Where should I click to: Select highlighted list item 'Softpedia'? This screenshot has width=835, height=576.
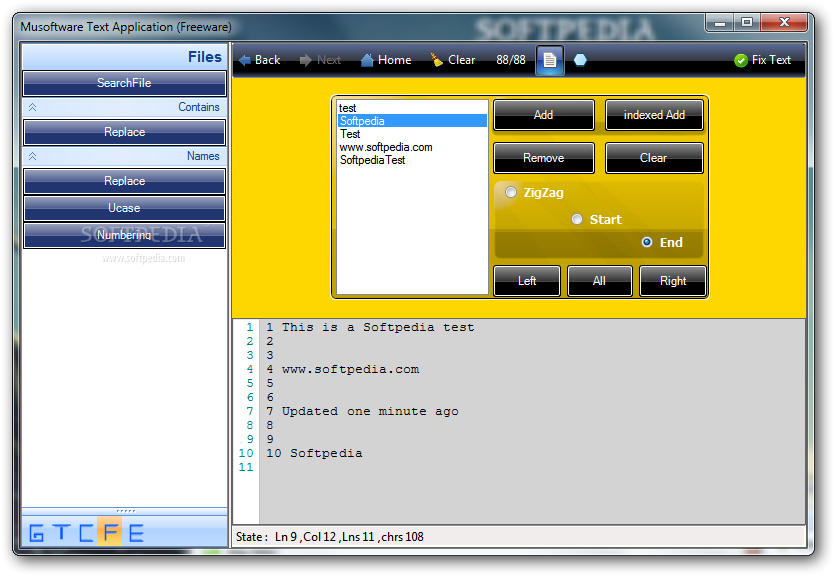tap(412, 121)
